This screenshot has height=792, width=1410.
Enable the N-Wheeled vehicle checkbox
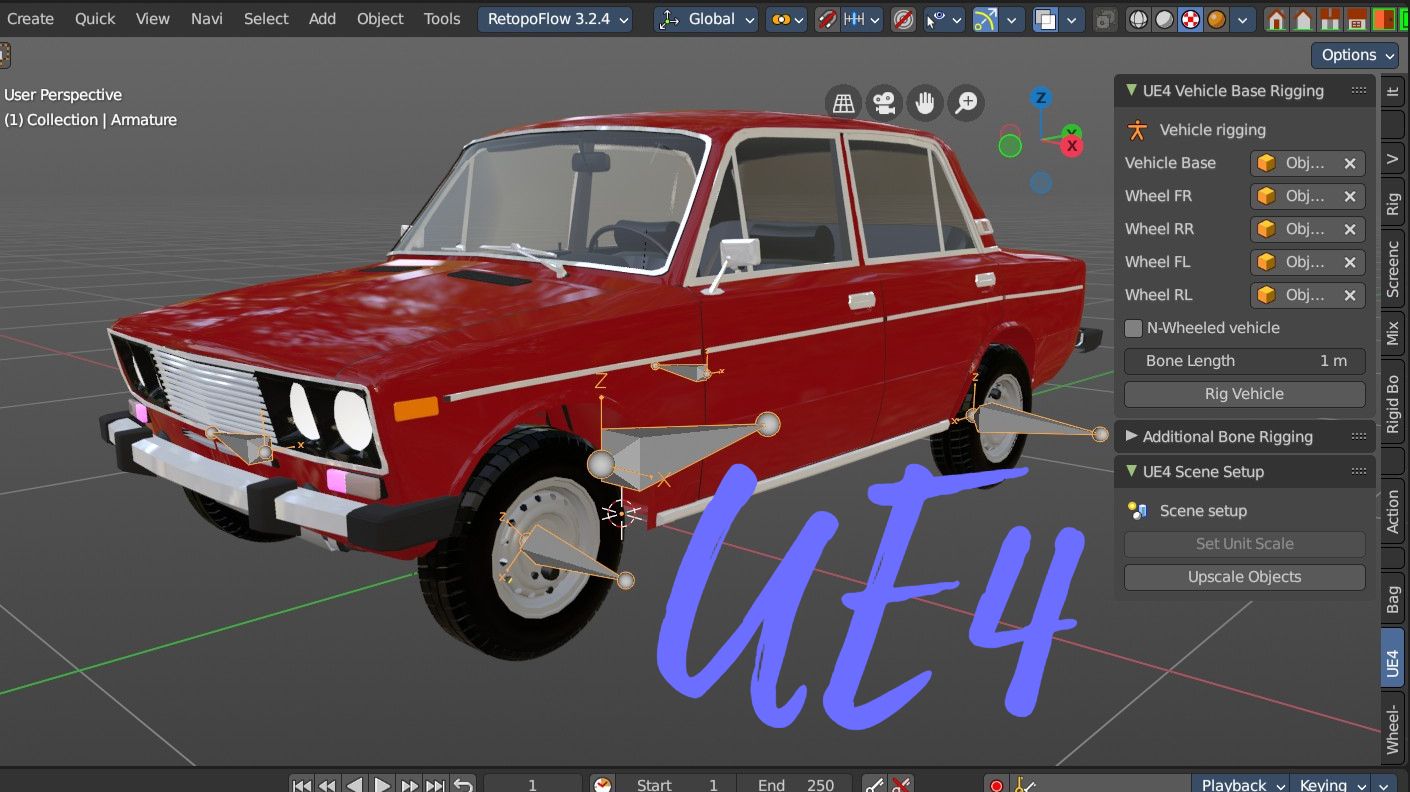1134,328
